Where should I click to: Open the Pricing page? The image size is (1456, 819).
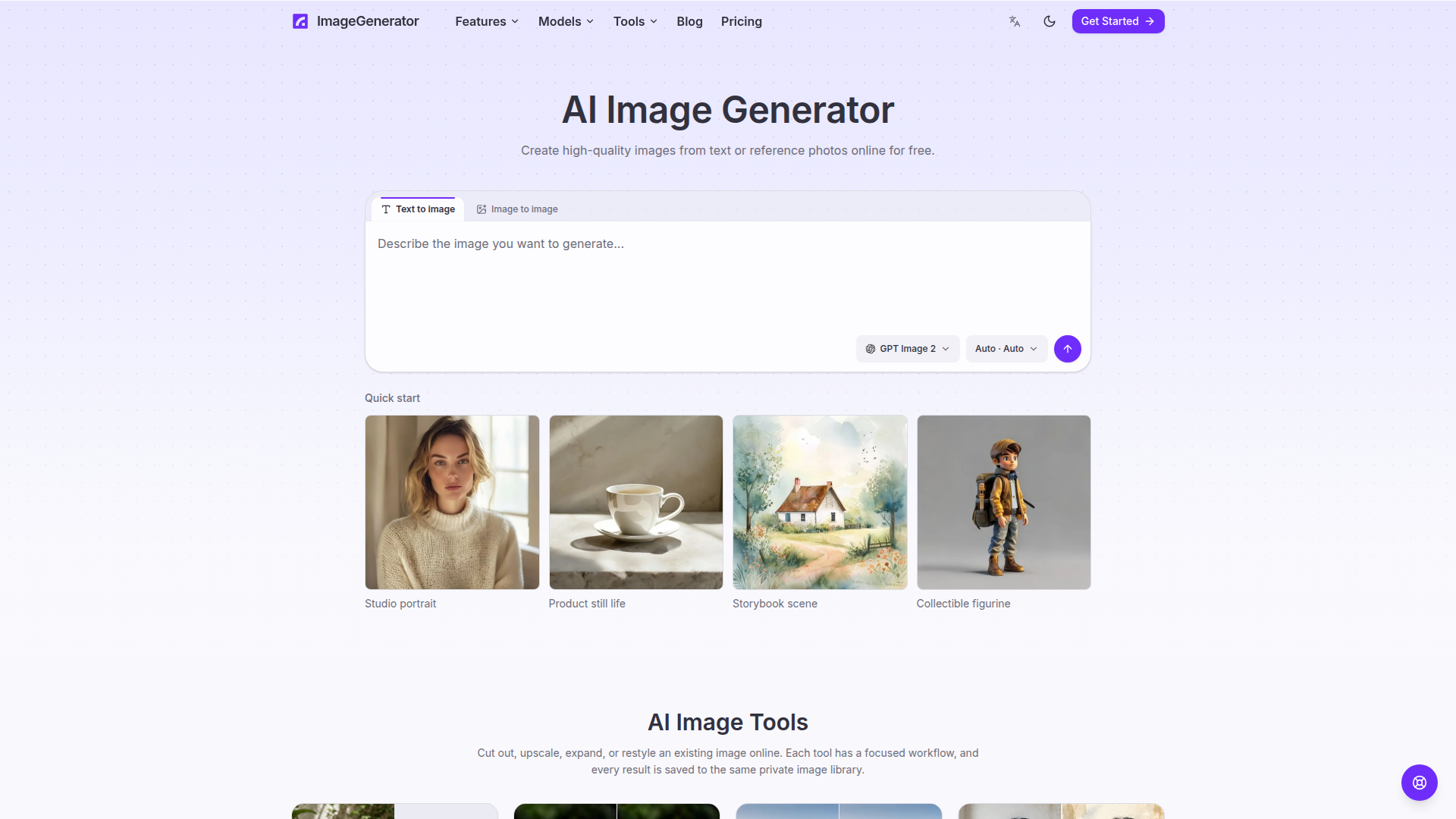click(741, 21)
